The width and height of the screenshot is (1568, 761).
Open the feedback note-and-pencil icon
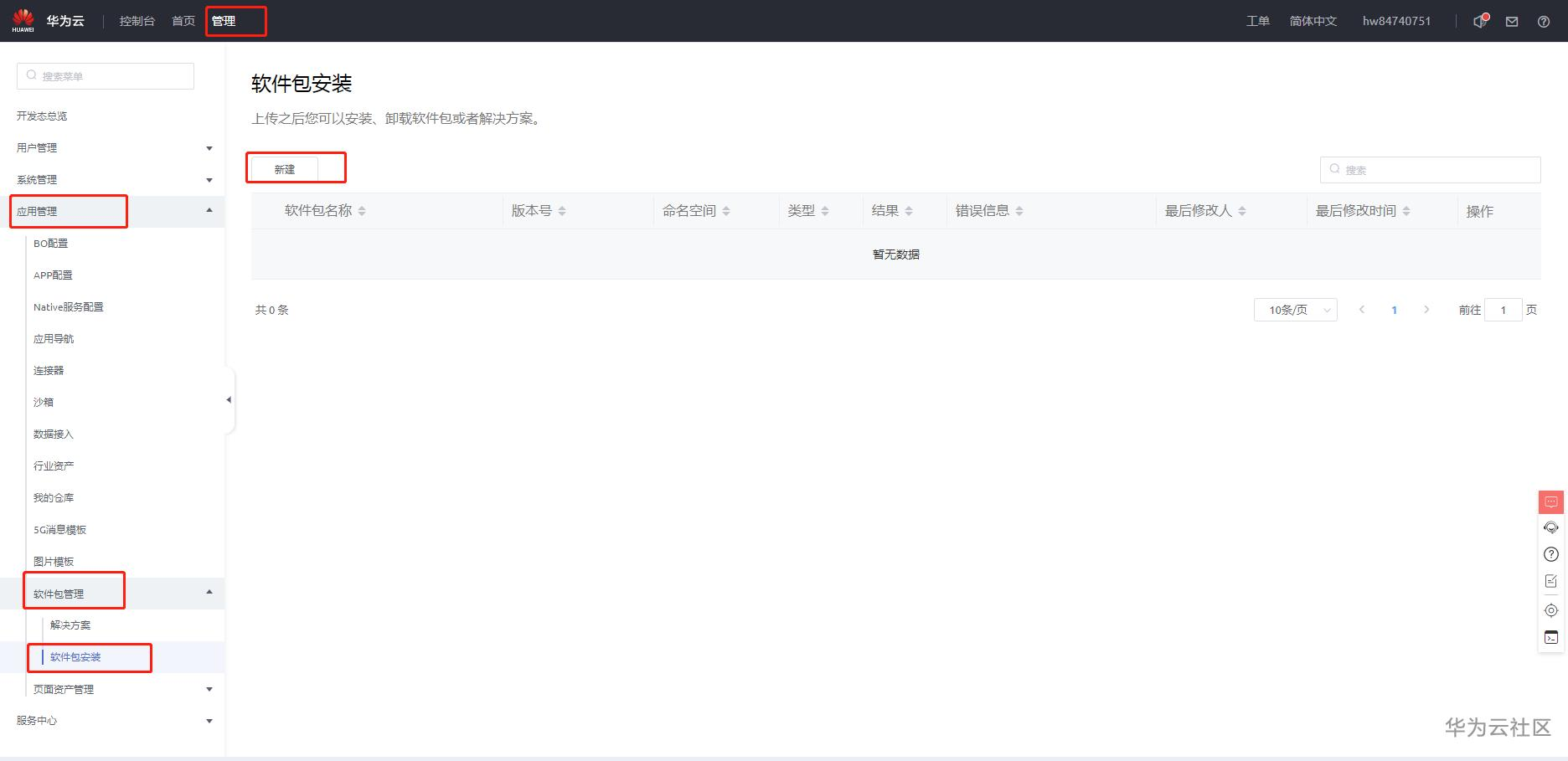click(1551, 581)
